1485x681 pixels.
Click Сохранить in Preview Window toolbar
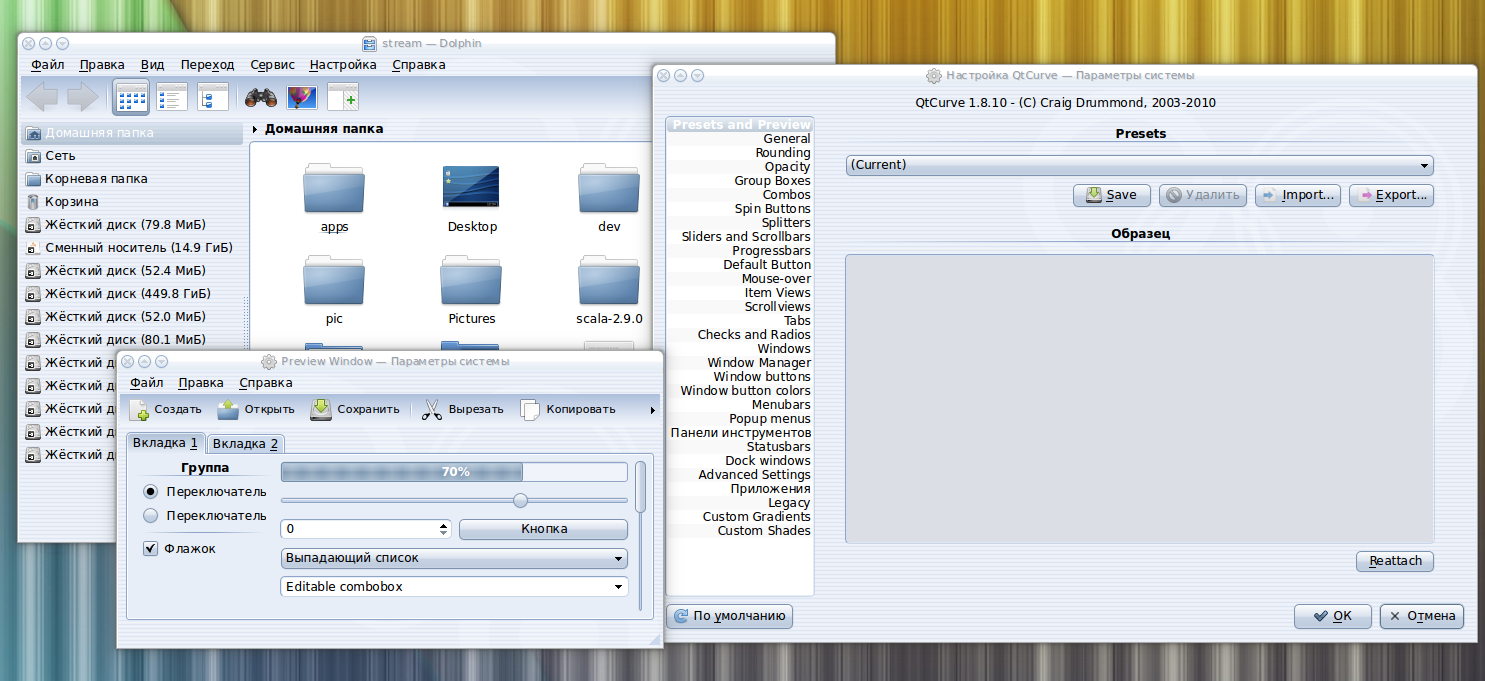[355, 409]
